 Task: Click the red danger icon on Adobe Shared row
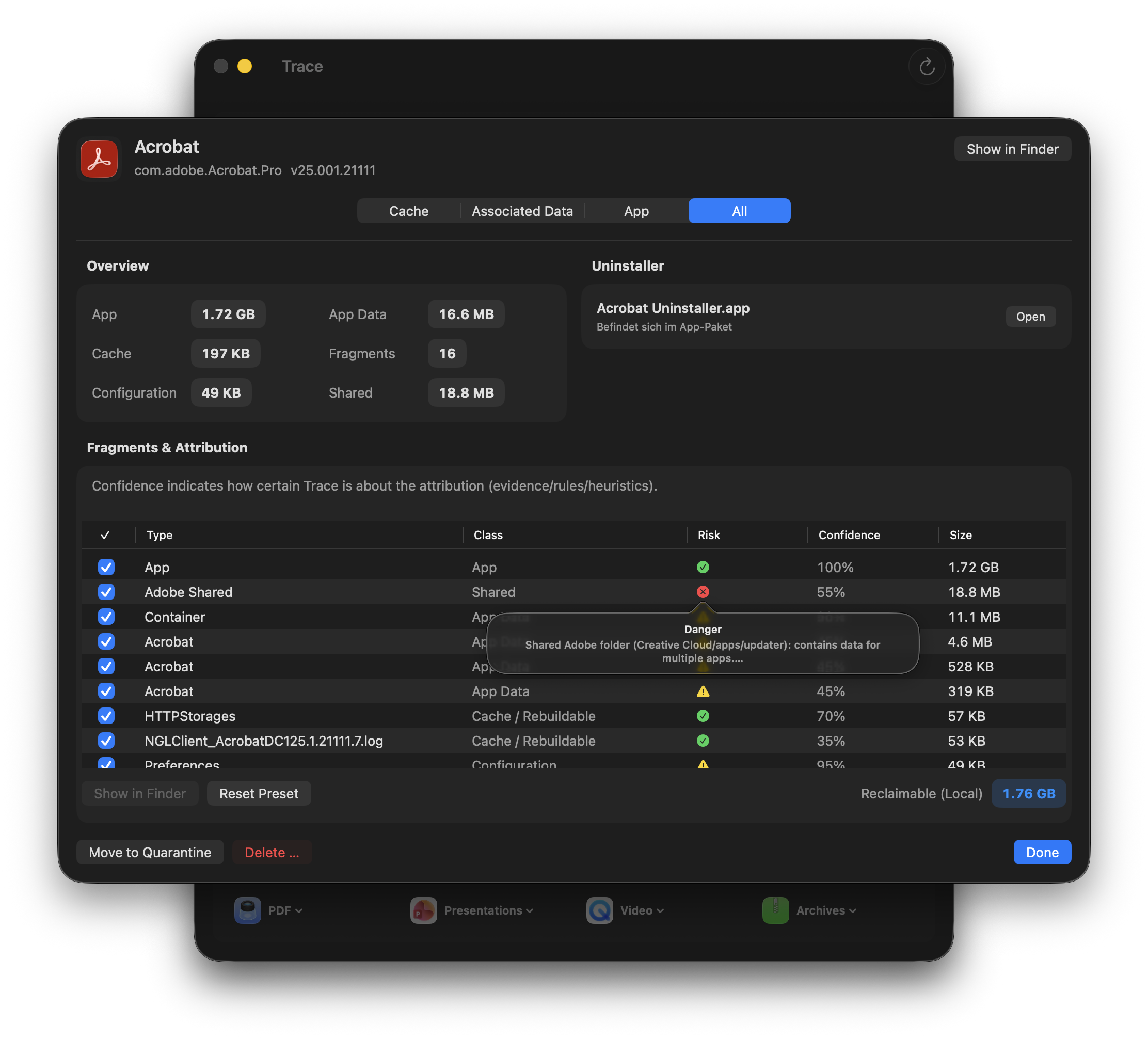coord(703,592)
